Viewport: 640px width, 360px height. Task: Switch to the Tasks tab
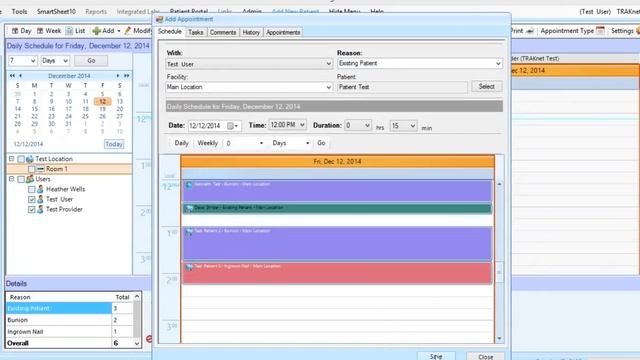[x=196, y=32]
